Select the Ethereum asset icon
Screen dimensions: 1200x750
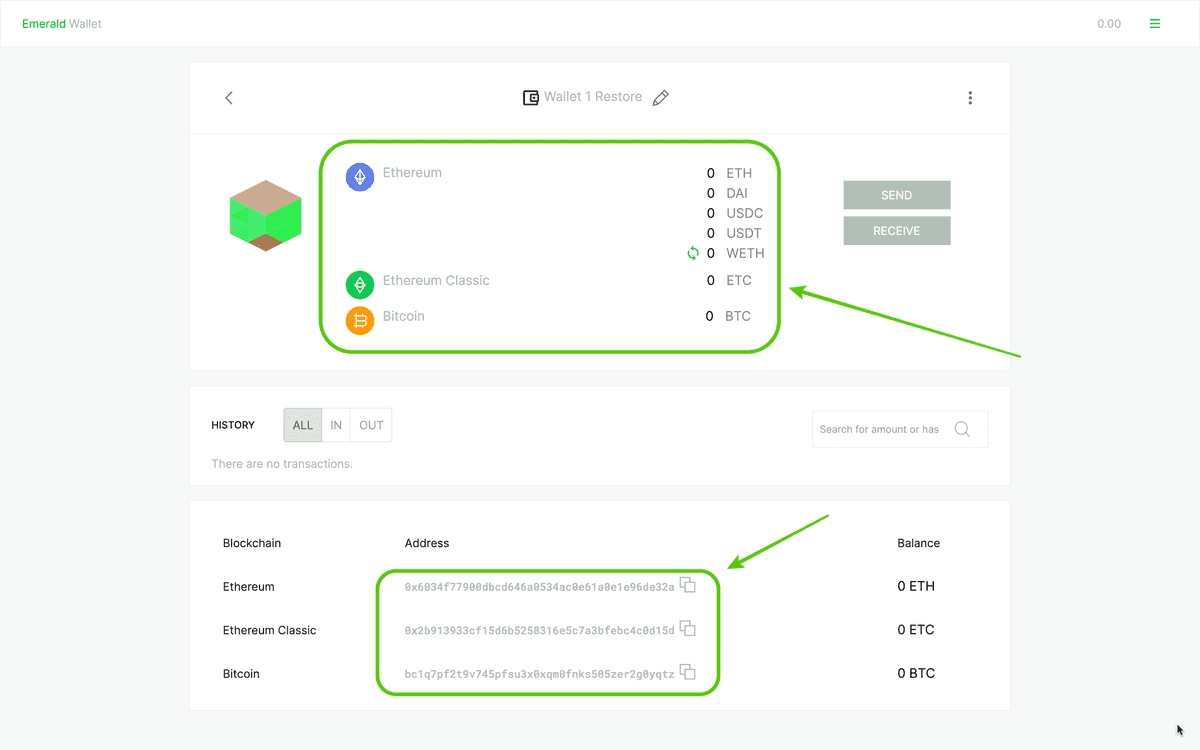point(359,176)
